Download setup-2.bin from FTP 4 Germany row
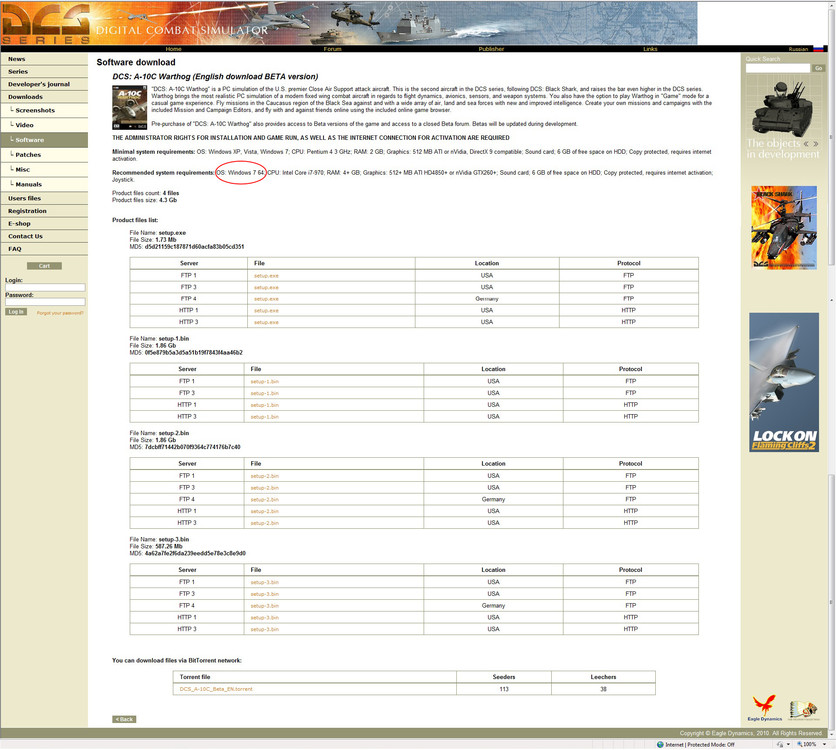 click(264, 499)
